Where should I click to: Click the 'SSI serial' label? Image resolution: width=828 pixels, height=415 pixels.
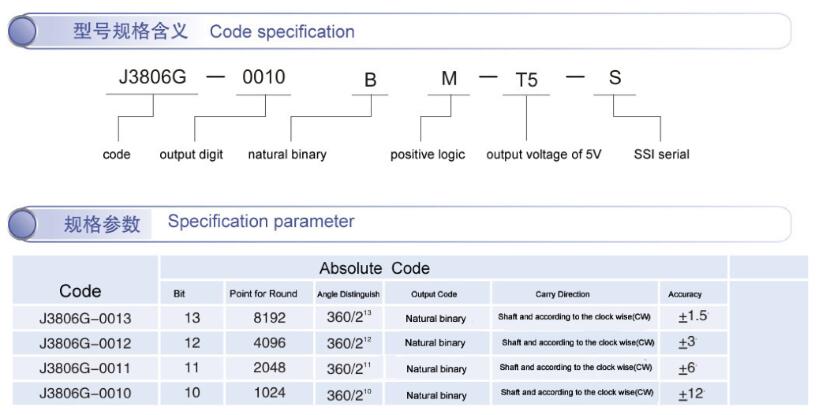tap(662, 155)
